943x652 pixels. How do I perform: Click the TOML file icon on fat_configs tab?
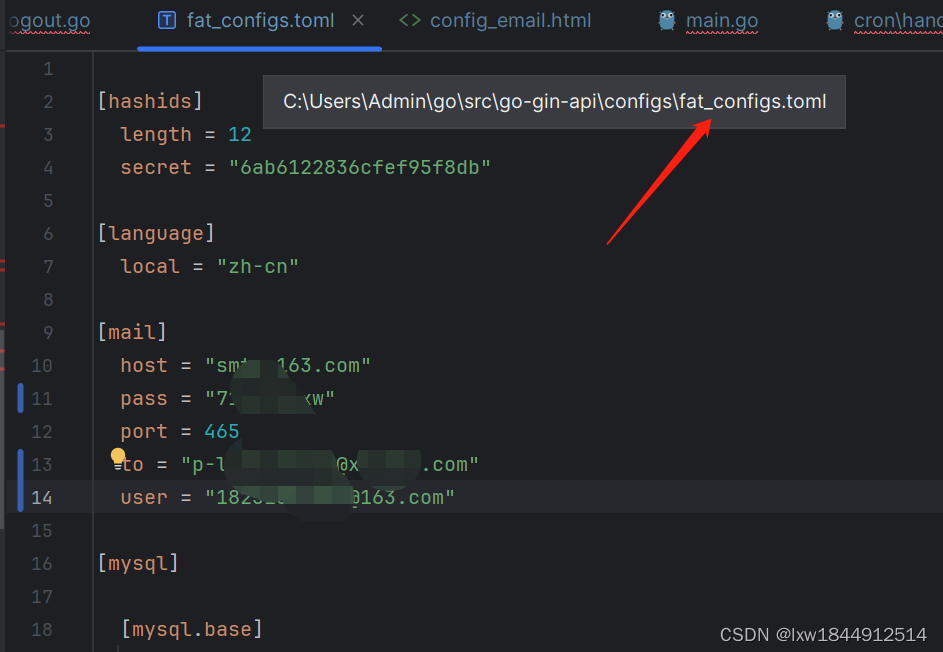pyautogui.click(x=167, y=20)
